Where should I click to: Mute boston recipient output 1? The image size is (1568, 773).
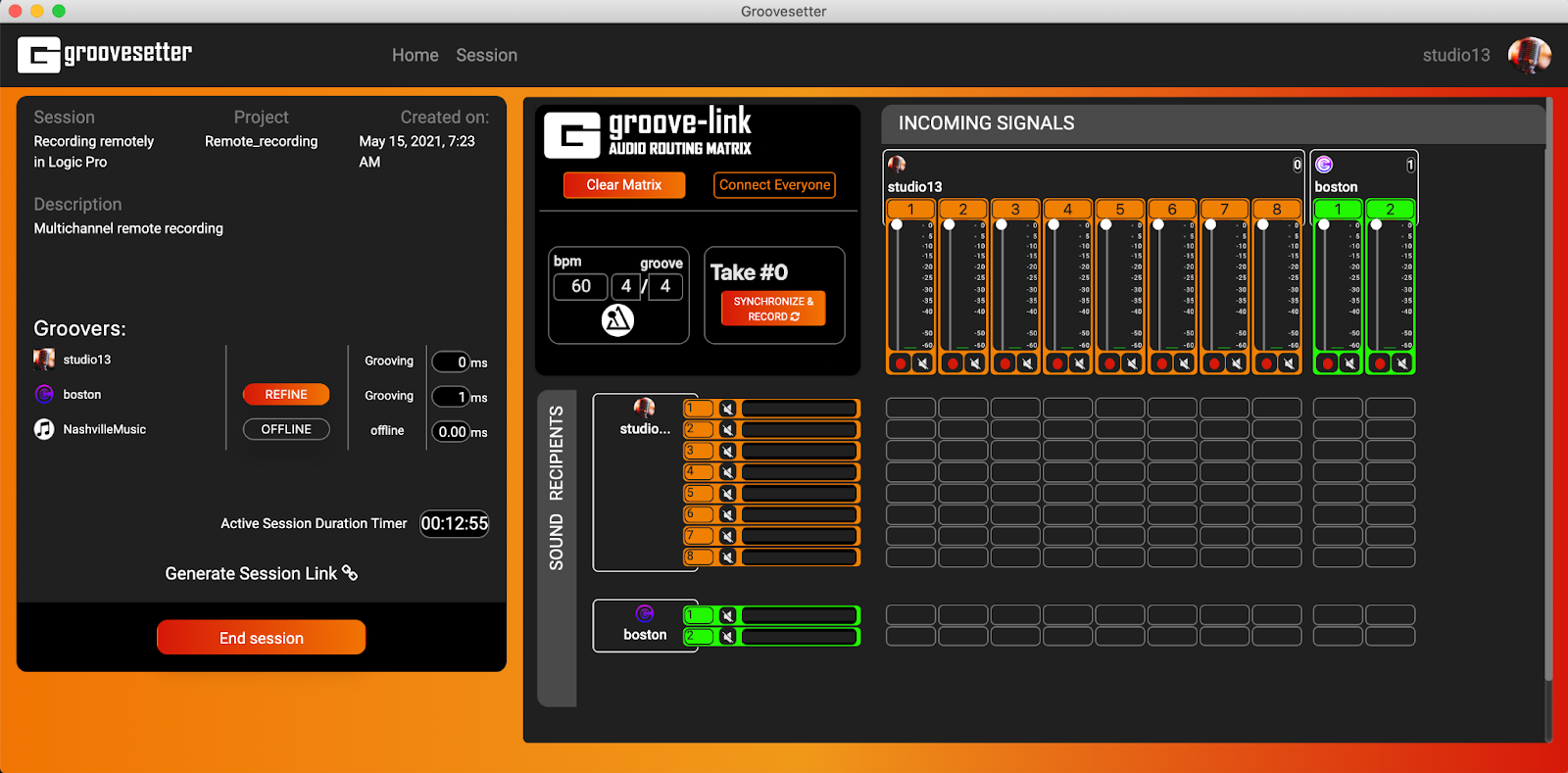point(727,615)
